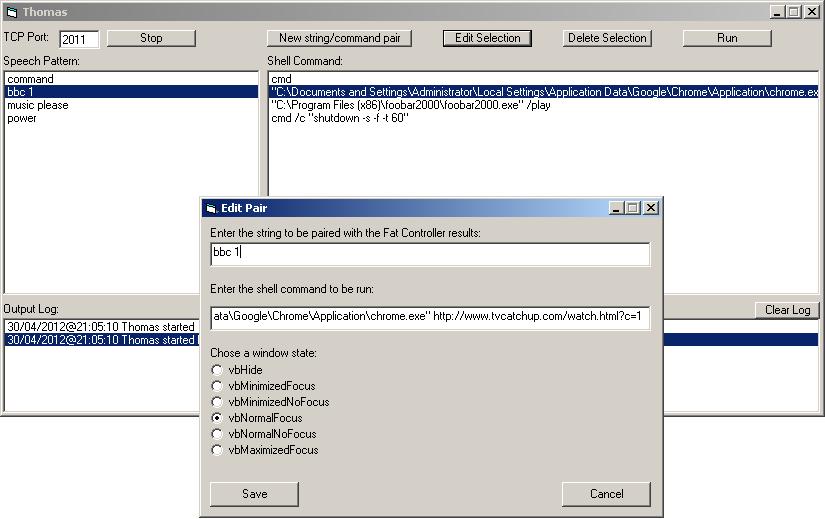This screenshot has height=519, width=825.
Task: Click the Thomas window title bar icon
Action: 12,12
